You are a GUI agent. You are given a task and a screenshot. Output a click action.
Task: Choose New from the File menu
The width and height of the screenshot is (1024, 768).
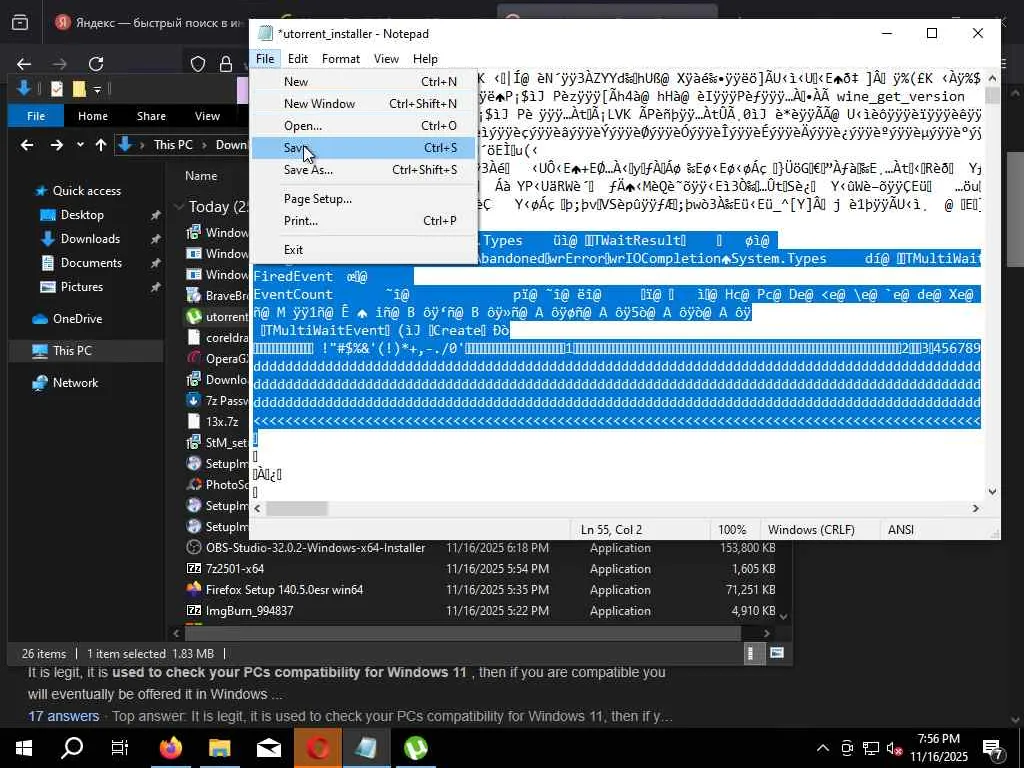(x=364, y=82)
